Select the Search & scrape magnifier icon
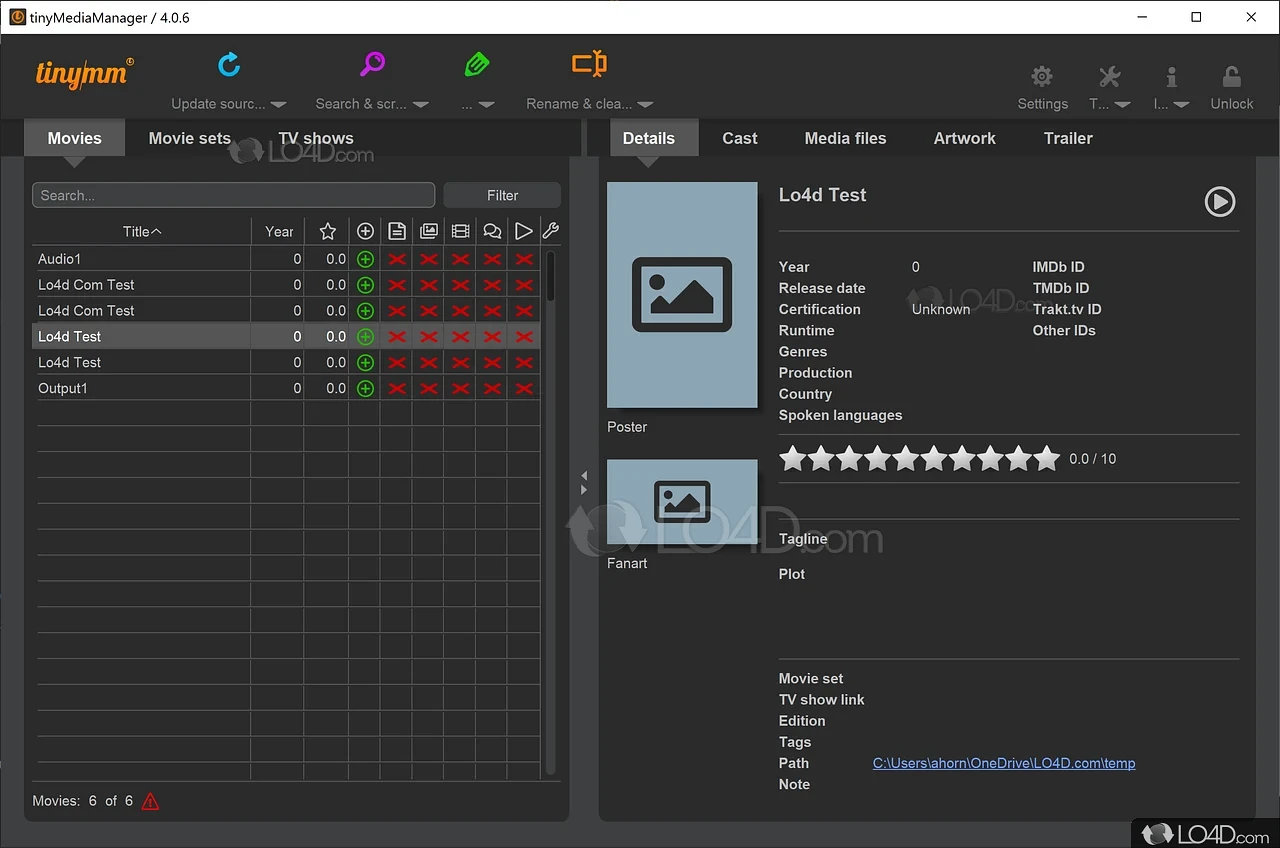Image resolution: width=1280 pixels, height=848 pixels. 373,63
